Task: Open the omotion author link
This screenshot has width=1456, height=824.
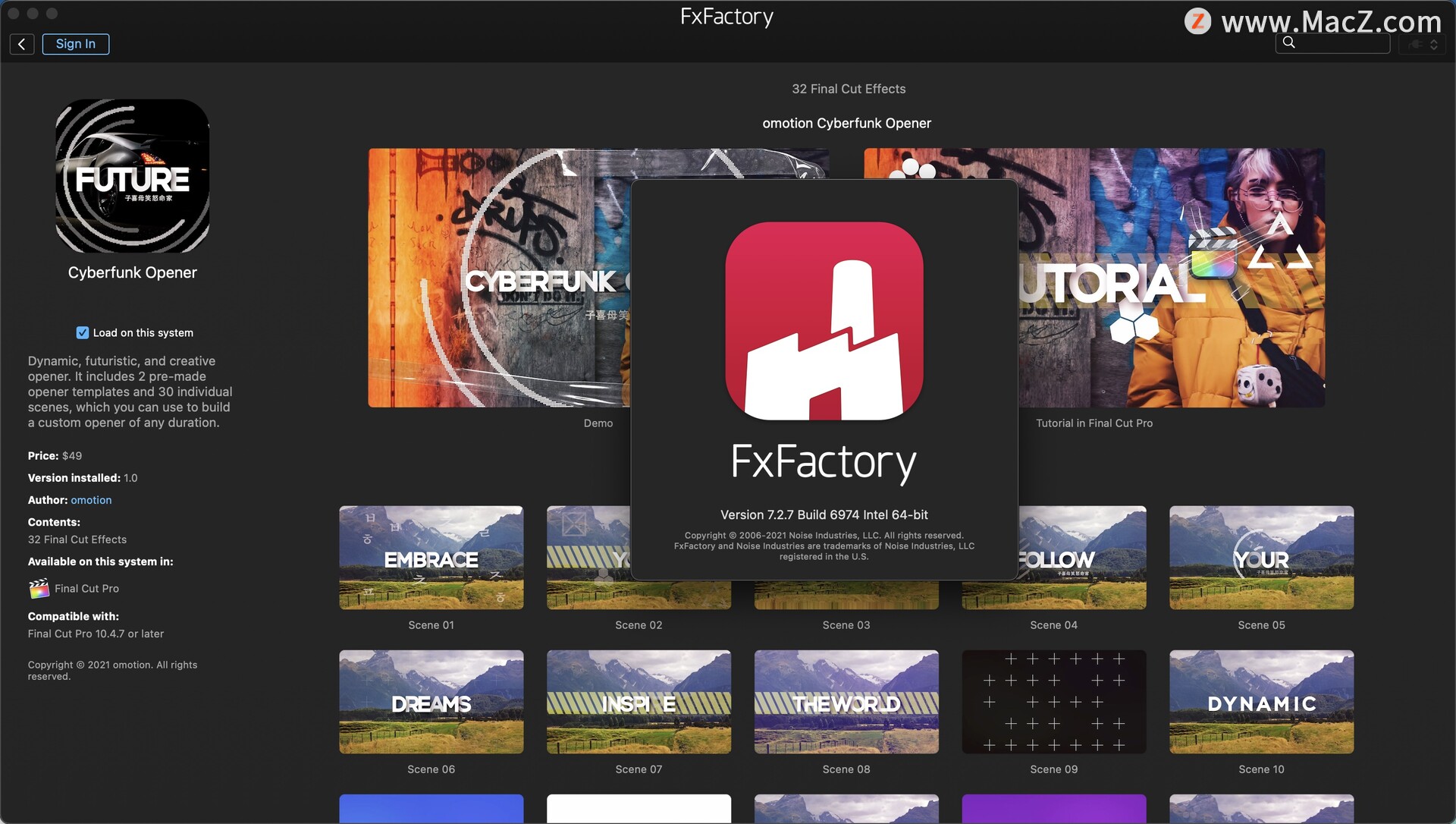Action: [x=91, y=500]
